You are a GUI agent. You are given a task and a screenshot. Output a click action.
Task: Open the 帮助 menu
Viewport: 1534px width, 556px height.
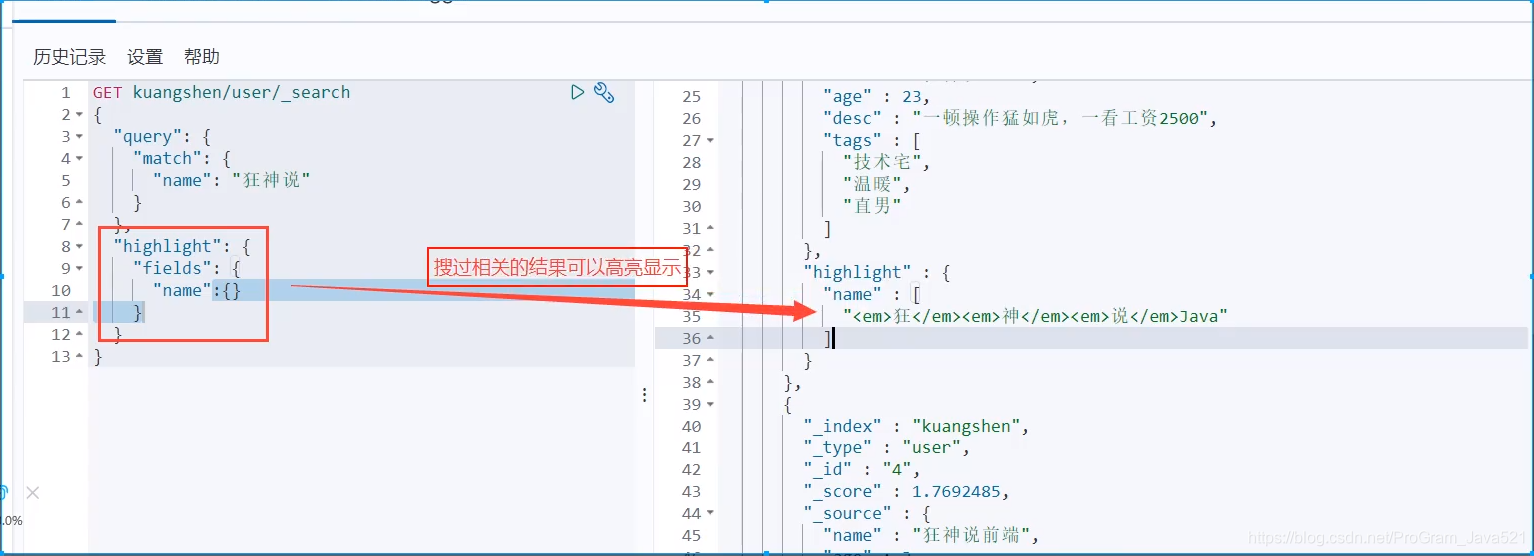202,57
